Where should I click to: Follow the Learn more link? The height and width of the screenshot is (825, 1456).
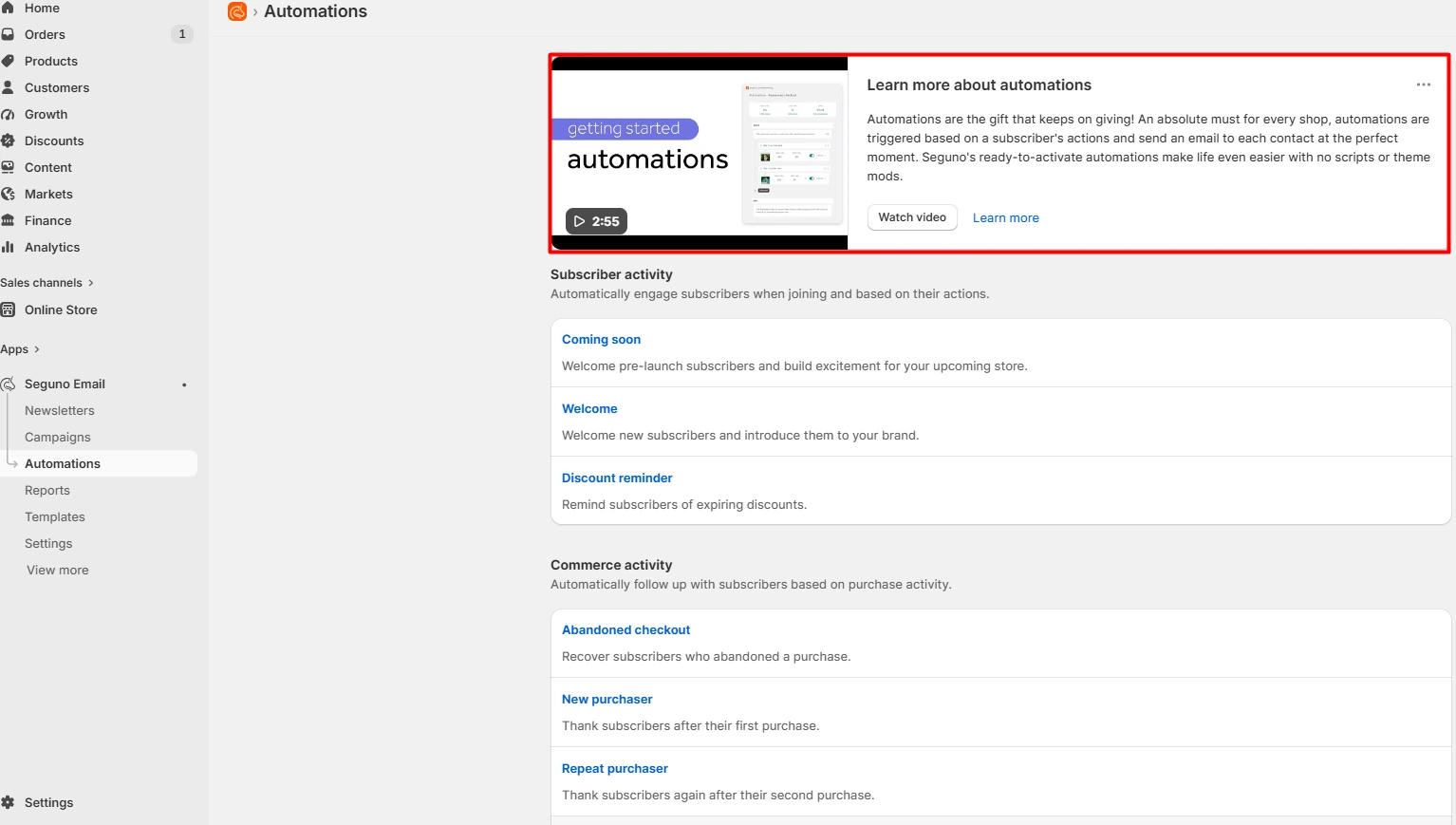(x=1006, y=218)
